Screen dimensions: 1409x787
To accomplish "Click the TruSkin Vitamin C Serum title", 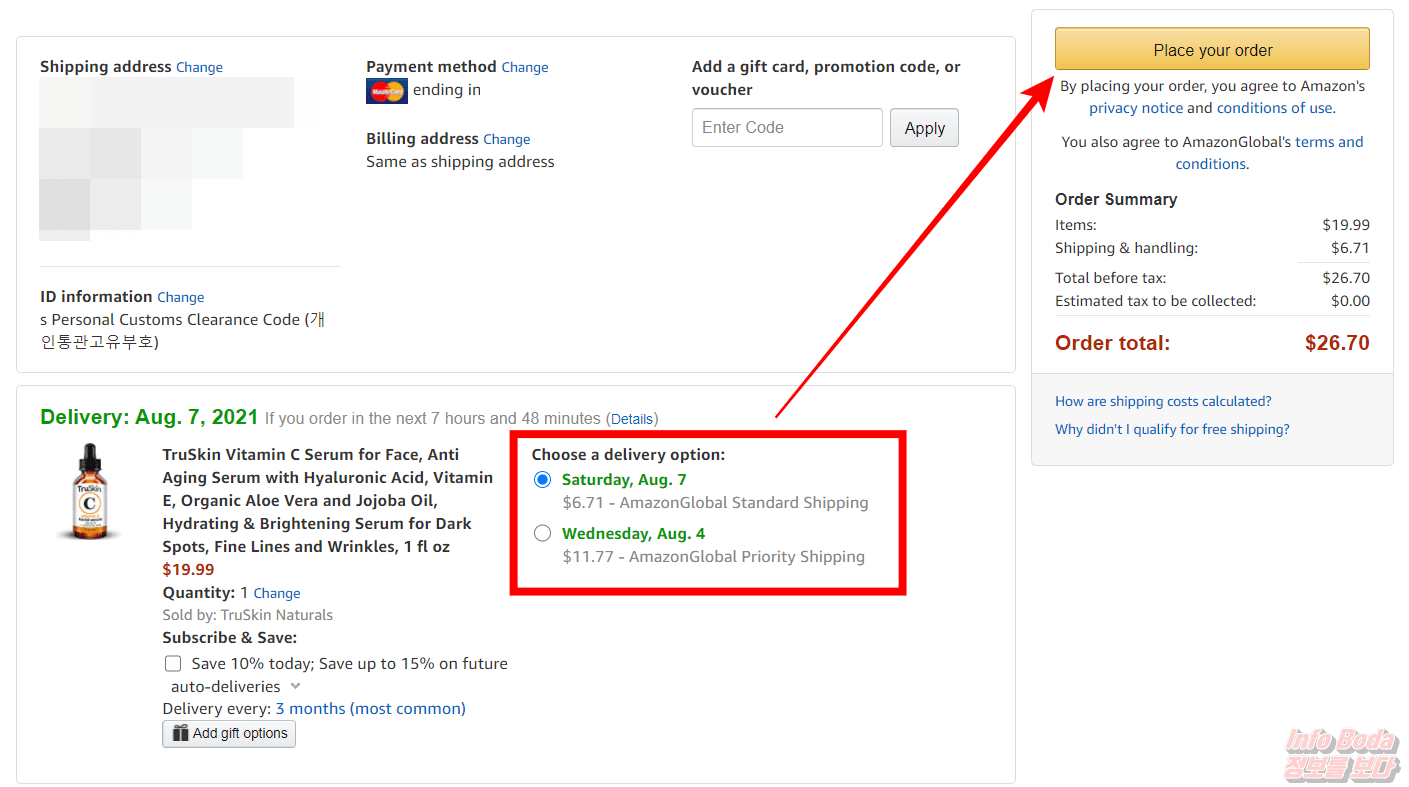I will pyautogui.click(x=328, y=500).
